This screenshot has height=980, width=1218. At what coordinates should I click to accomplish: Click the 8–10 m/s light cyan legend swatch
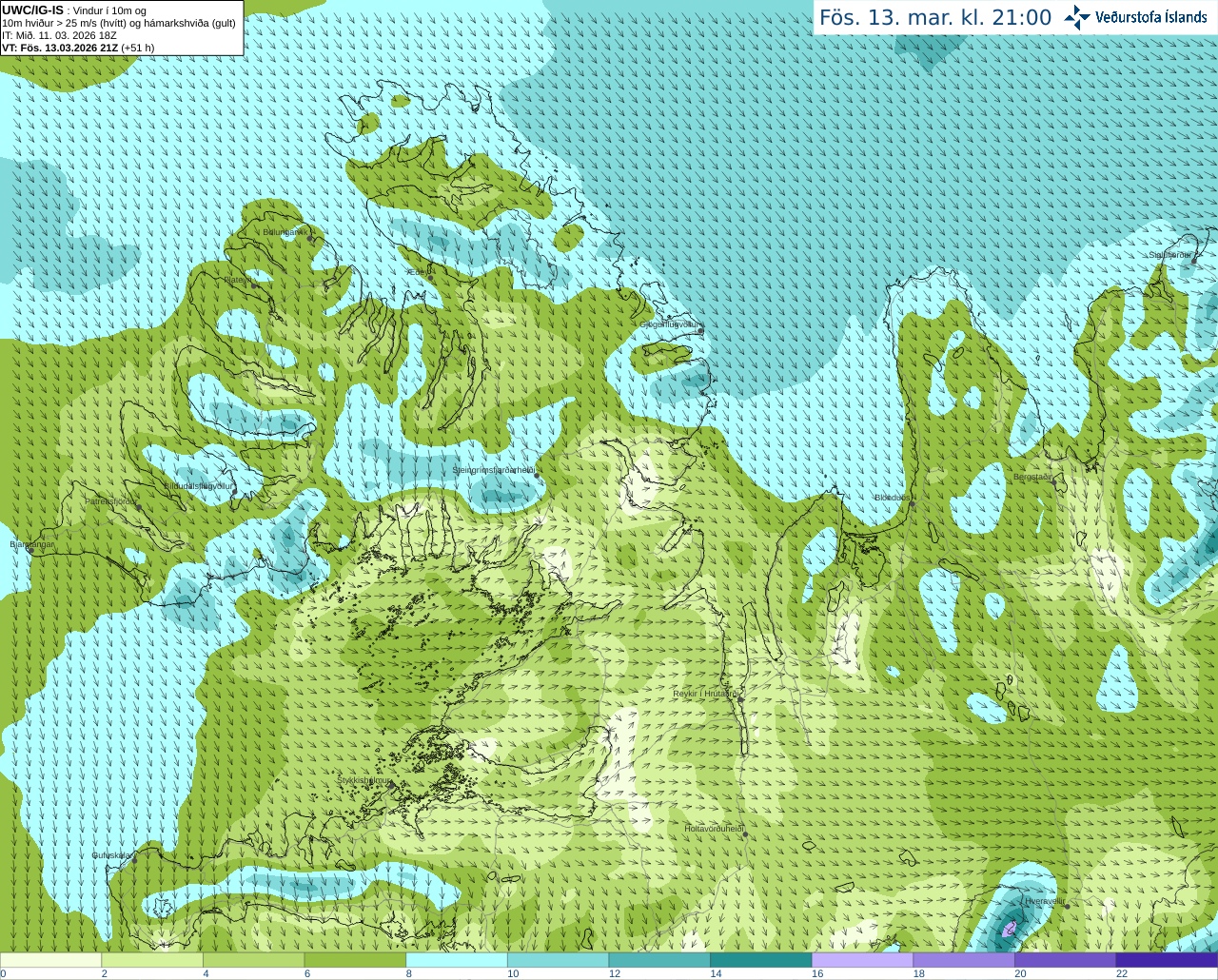[x=457, y=960]
